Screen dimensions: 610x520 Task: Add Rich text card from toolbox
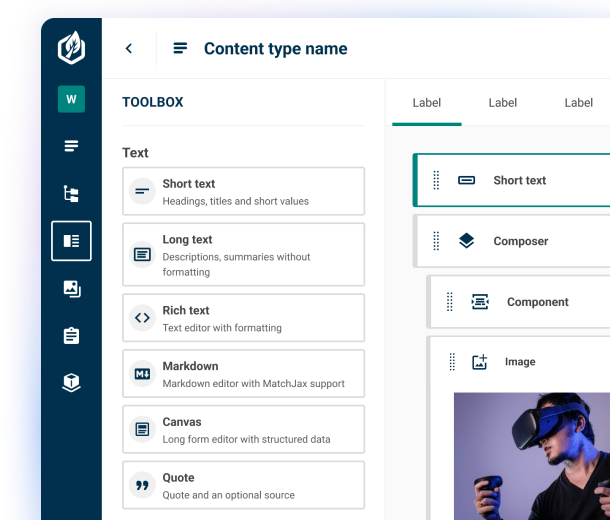click(x=244, y=318)
